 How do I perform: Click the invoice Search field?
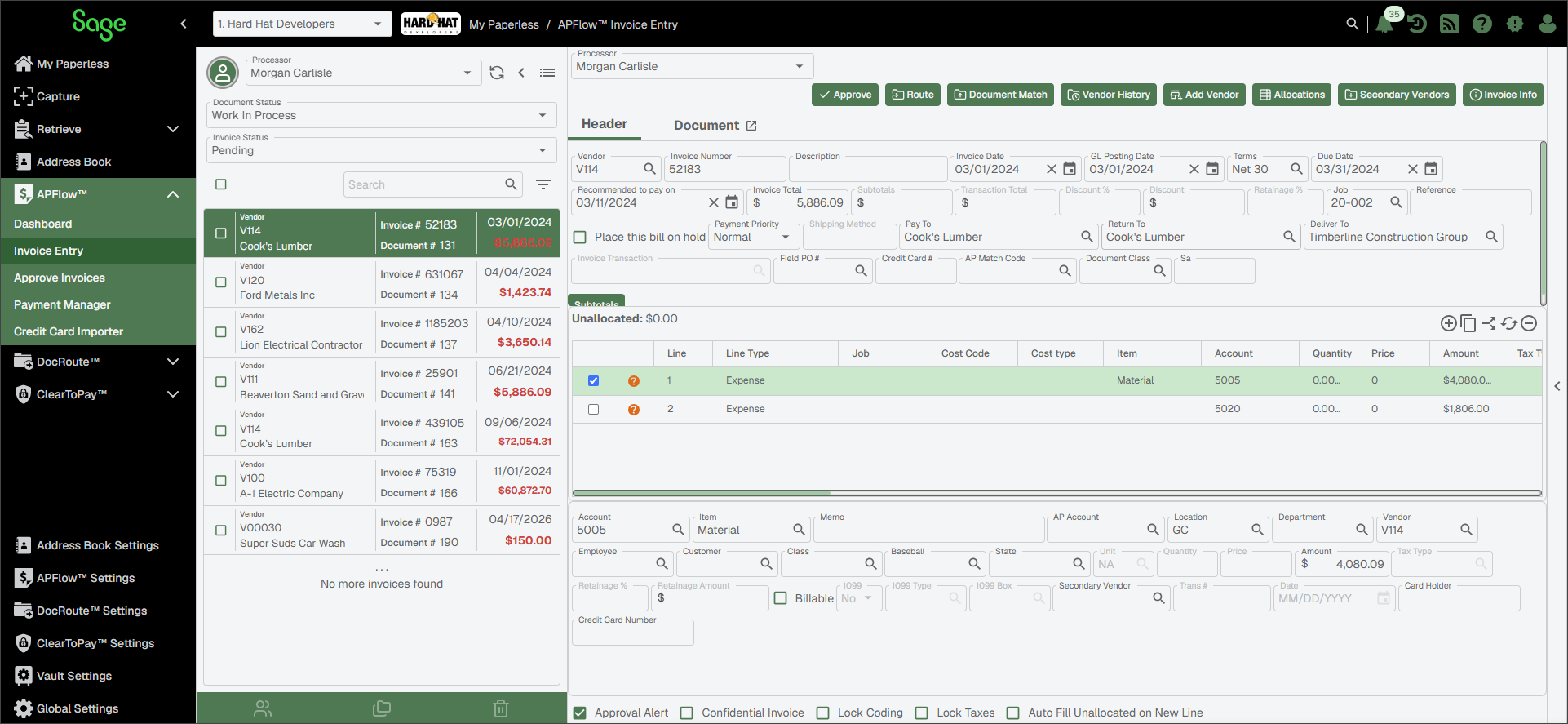pyautogui.click(x=424, y=184)
